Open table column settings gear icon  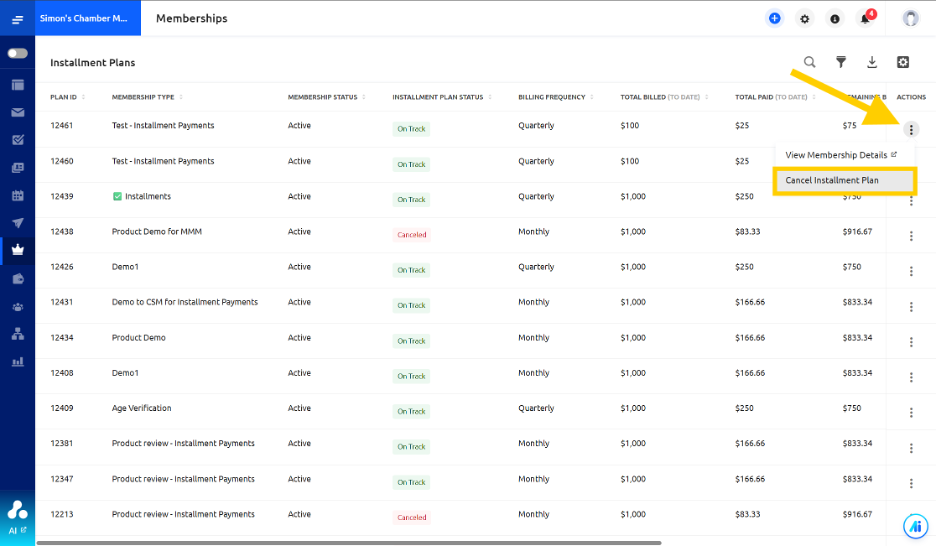click(903, 62)
